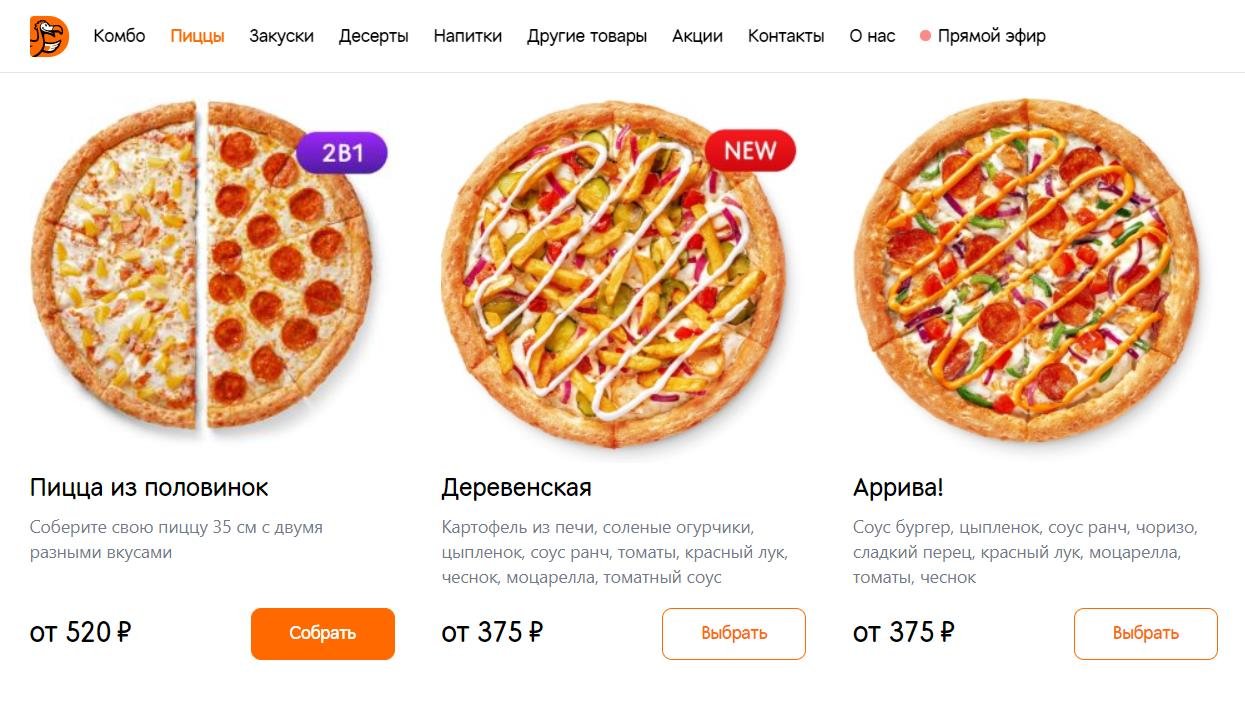Open the Контакты page
1245x720 pixels.
(786, 36)
